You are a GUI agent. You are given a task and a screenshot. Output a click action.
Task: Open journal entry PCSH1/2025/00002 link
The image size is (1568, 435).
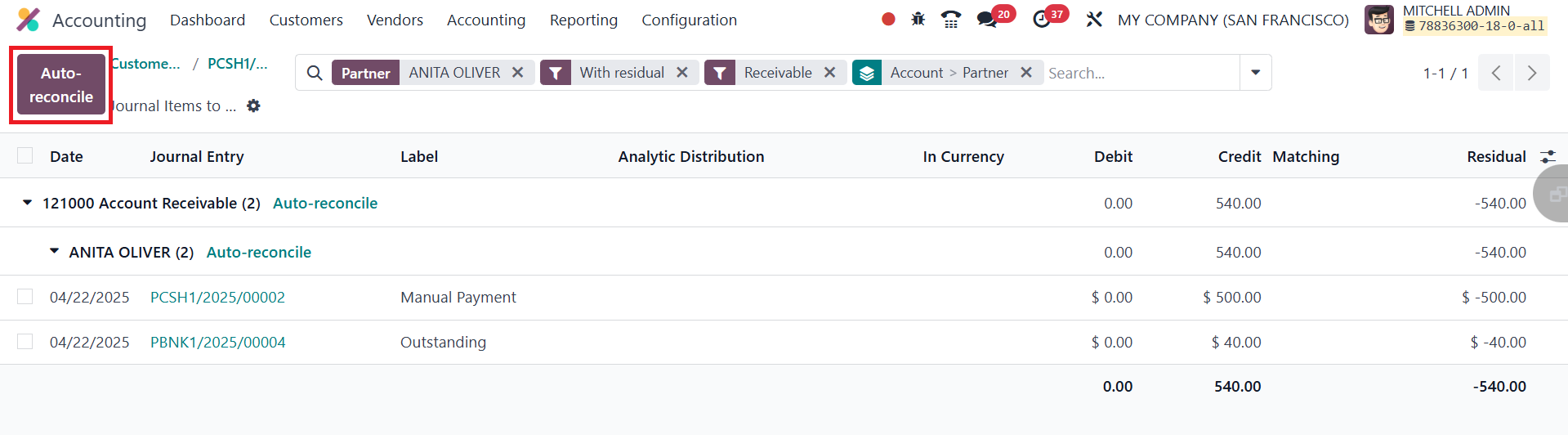click(x=217, y=297)
